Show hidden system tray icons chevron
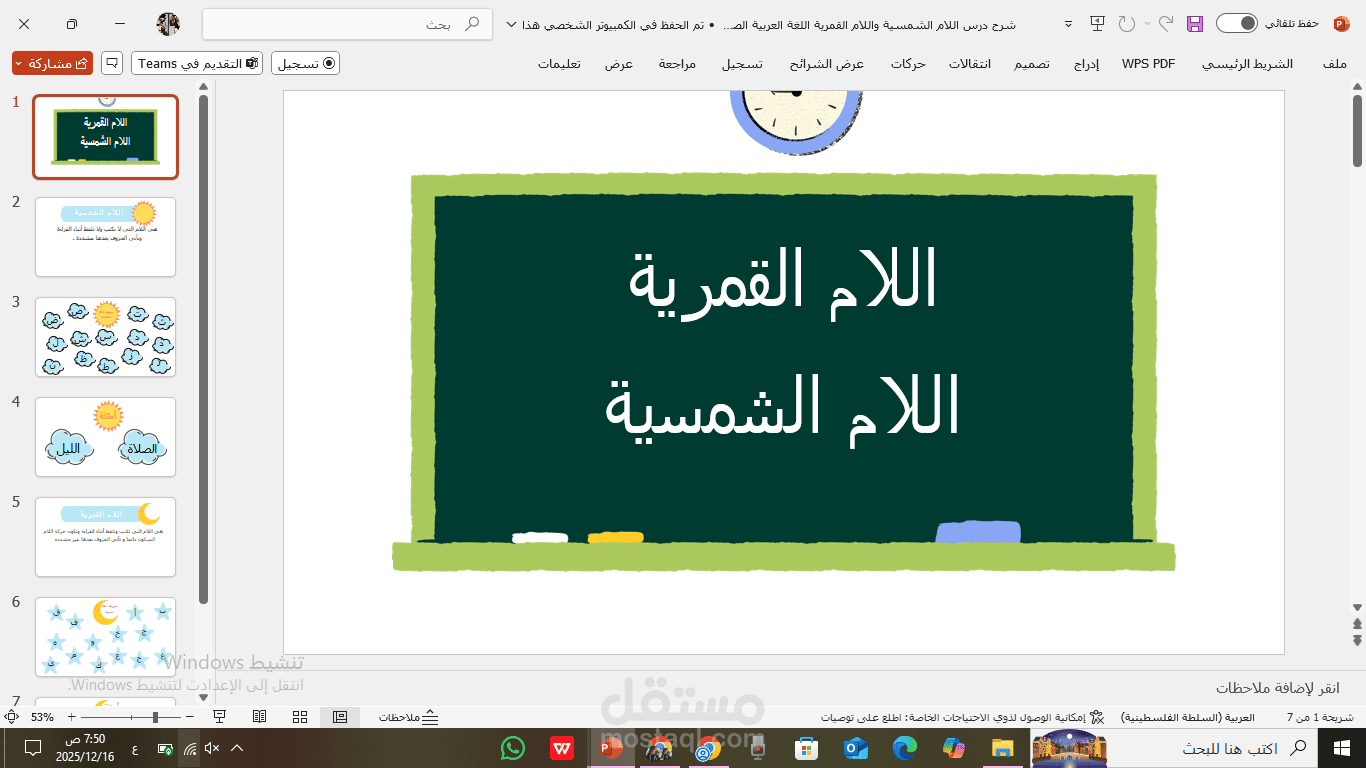The width and height of the screenshot is (1366, 768). click(x=237, y=748)
